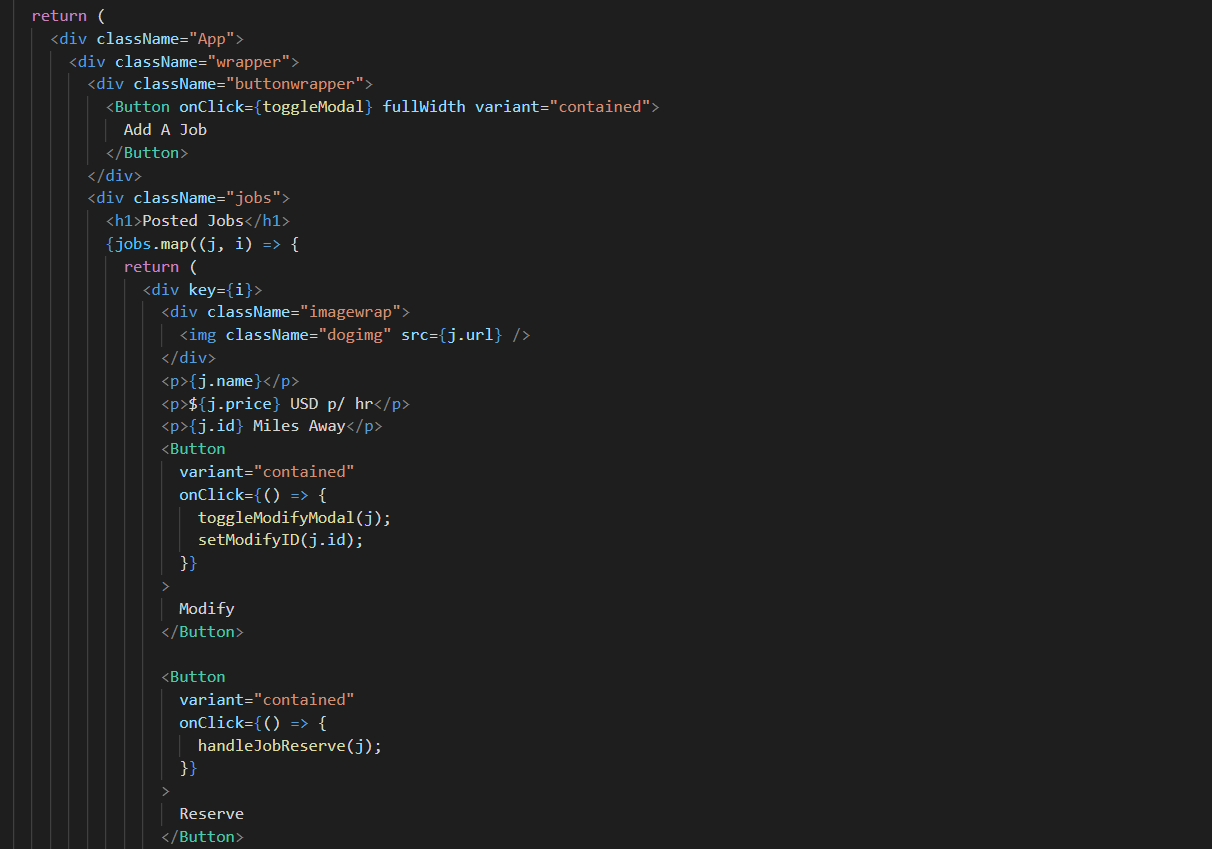The width and height of the screenshot is (1212, 849).
Task: Click the "Modify" button label text
Action: [x=207, y=608]
